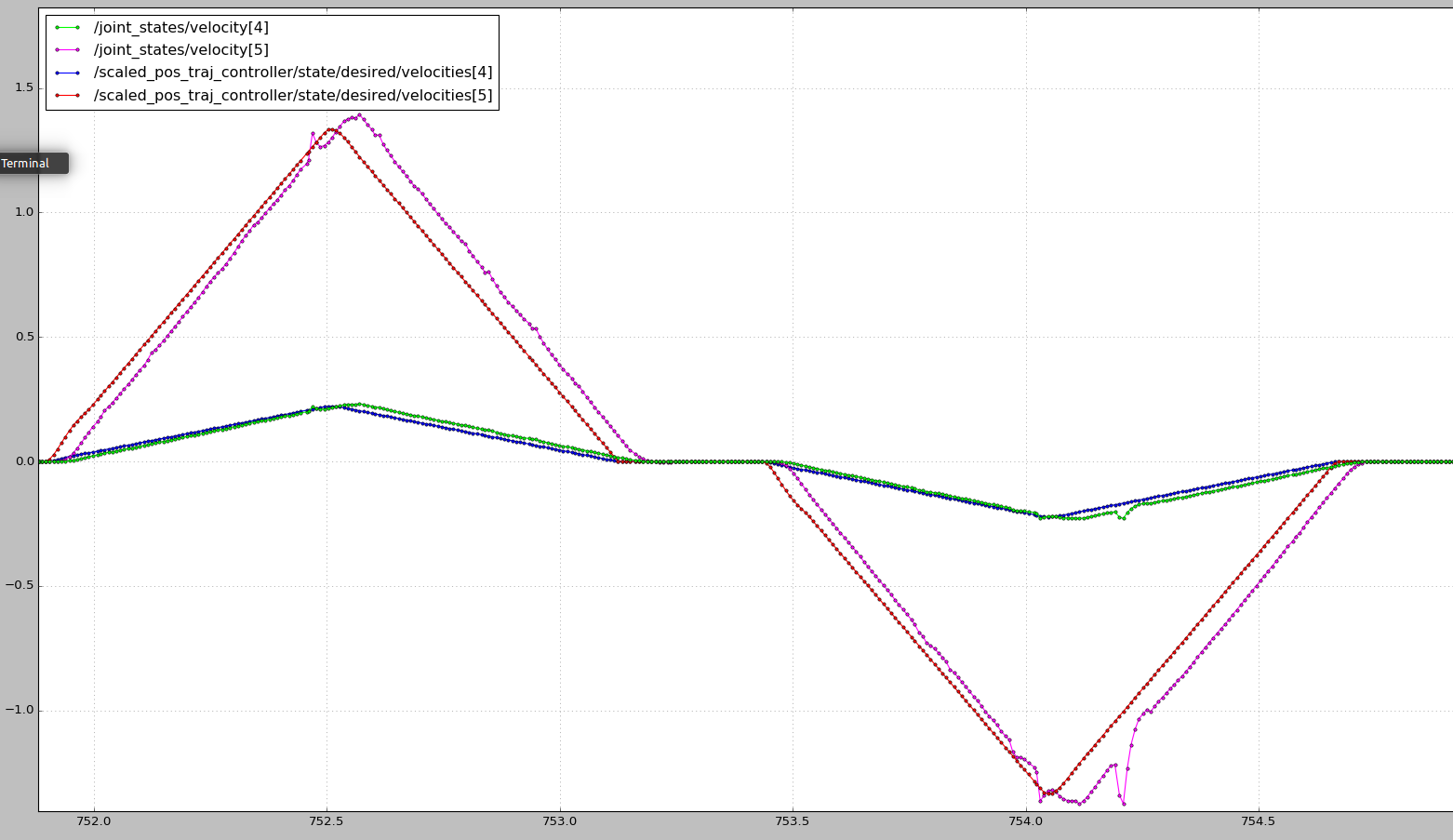1453x840 pixels.
Task: Click the 753.0 tick label on the x-axis
Action: click(x=559, y=821)
